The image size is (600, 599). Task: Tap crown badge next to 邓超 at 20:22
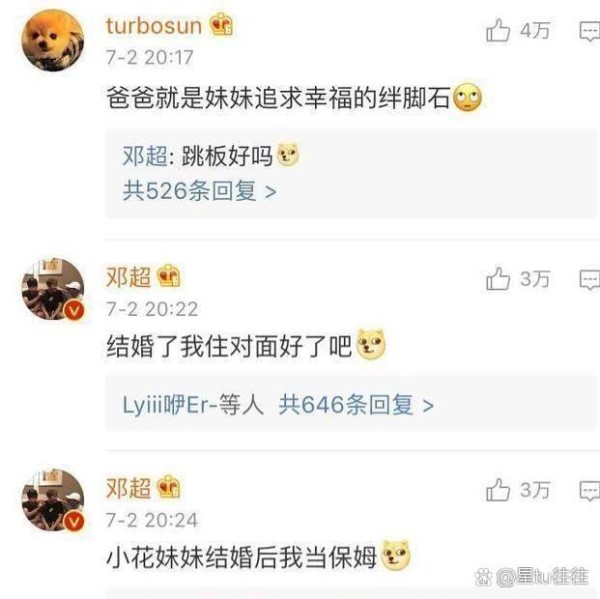tap(169, 276)
